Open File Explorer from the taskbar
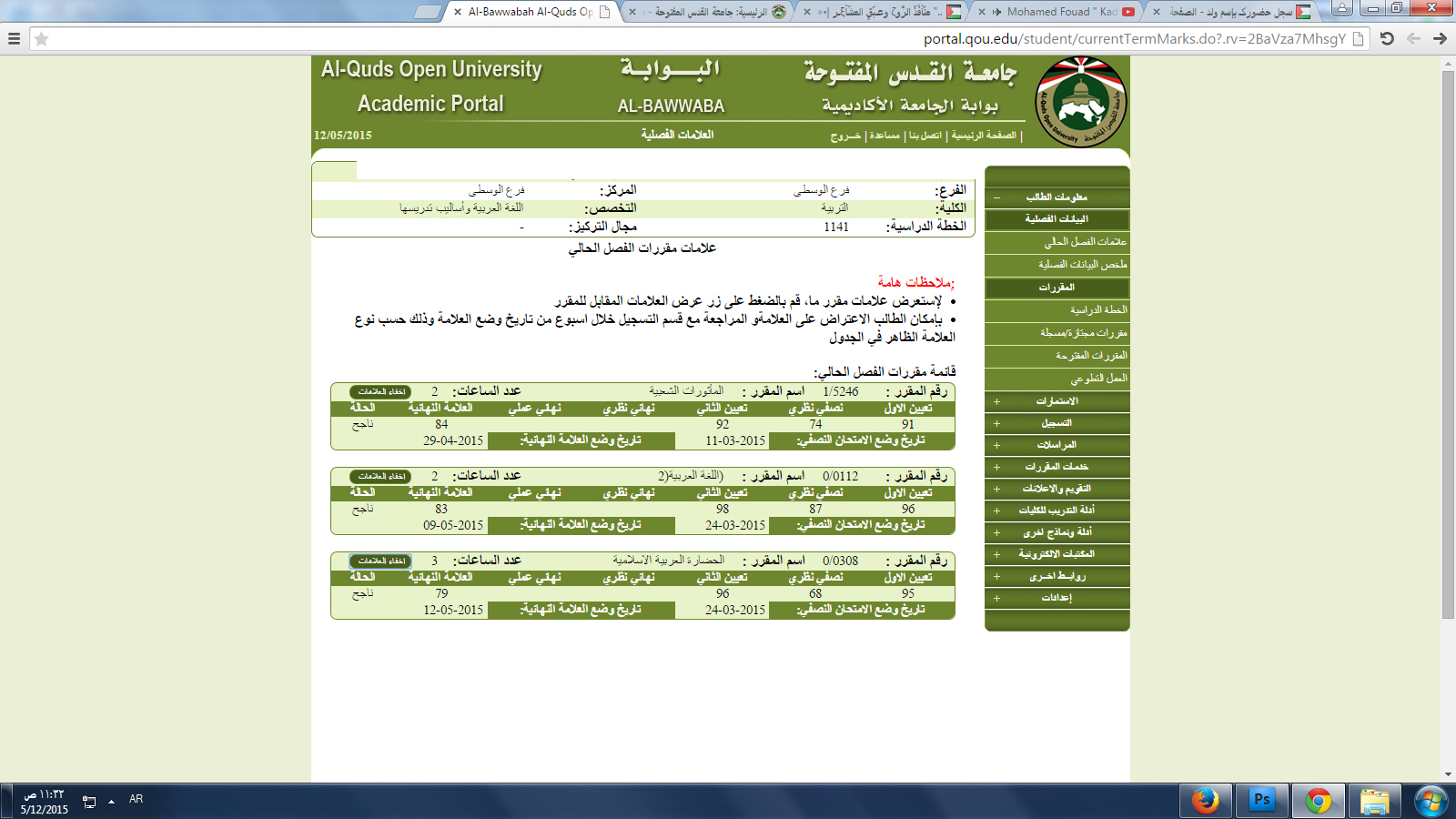Screen dimensions: 1456x819 pos(1374,801)
